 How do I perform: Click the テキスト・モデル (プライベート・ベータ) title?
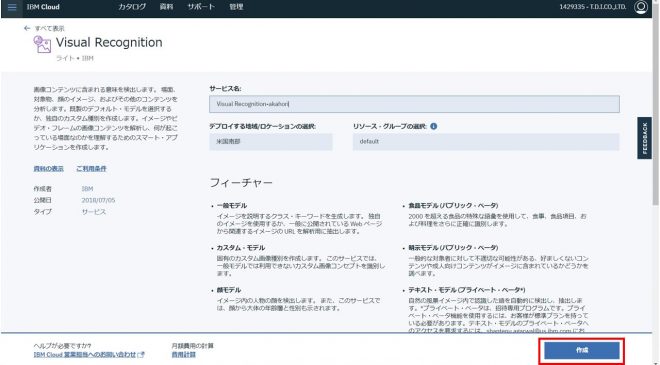466,290
